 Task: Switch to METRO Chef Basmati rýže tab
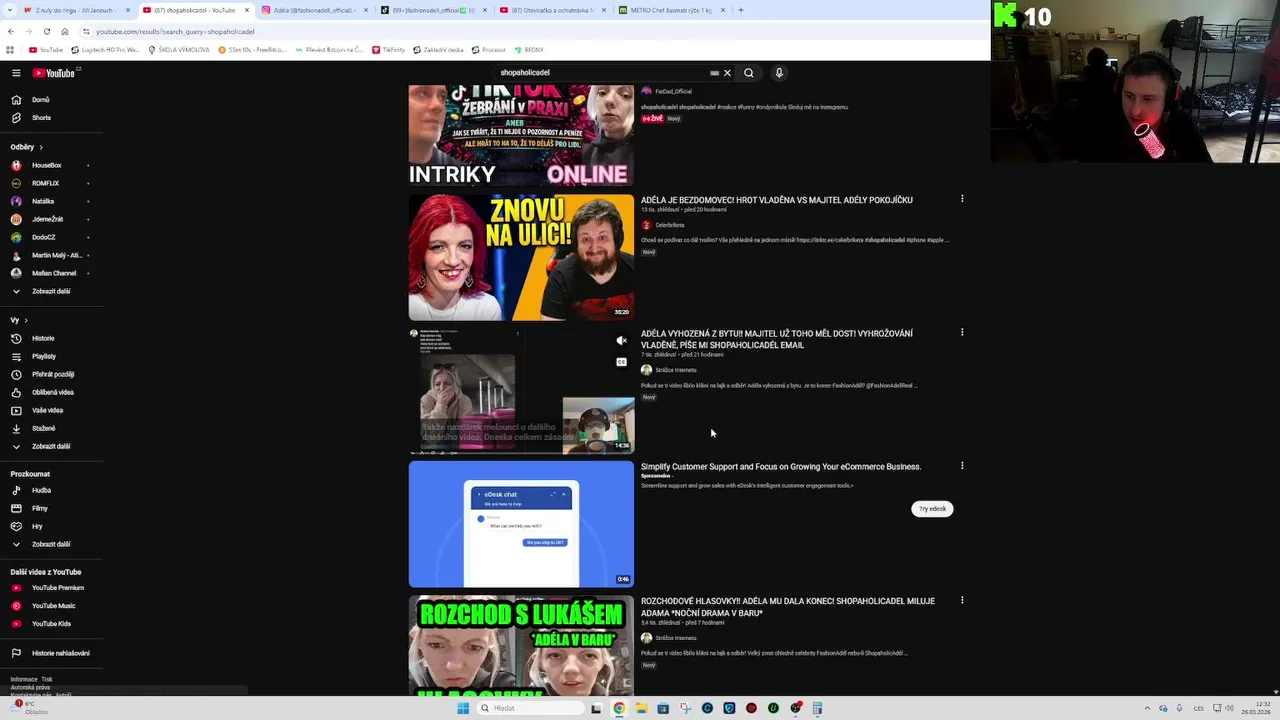pos(671,10)
